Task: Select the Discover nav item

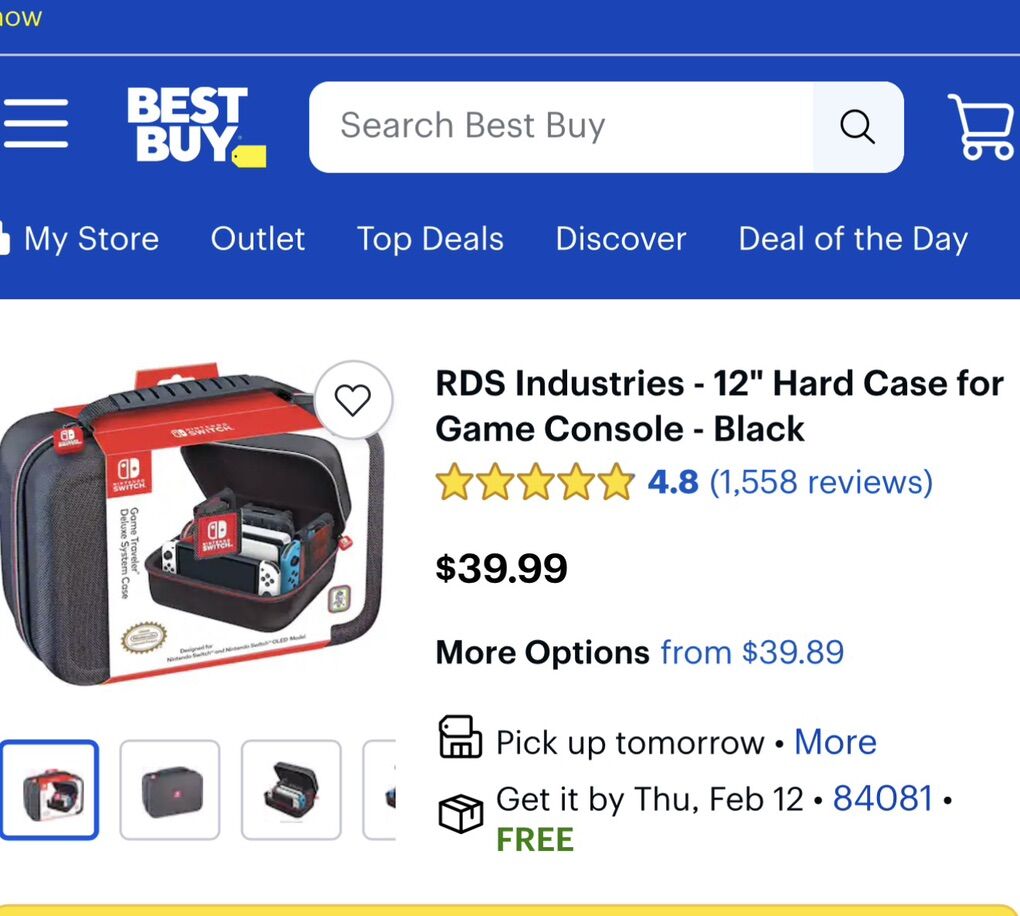Action: tap(621, 239)
